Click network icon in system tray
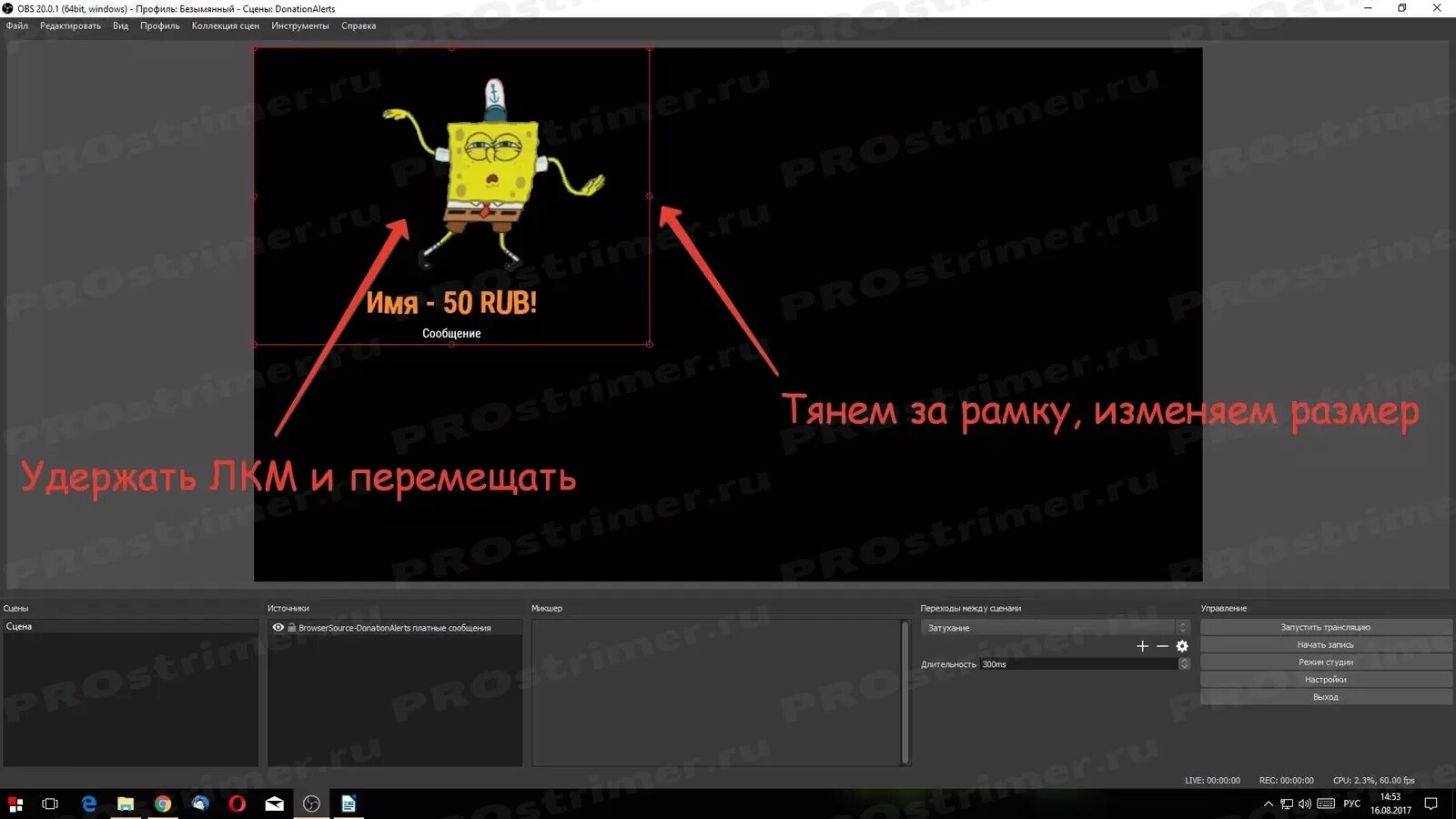This screenshot has width=1456, height=819. pos(1287,804)
